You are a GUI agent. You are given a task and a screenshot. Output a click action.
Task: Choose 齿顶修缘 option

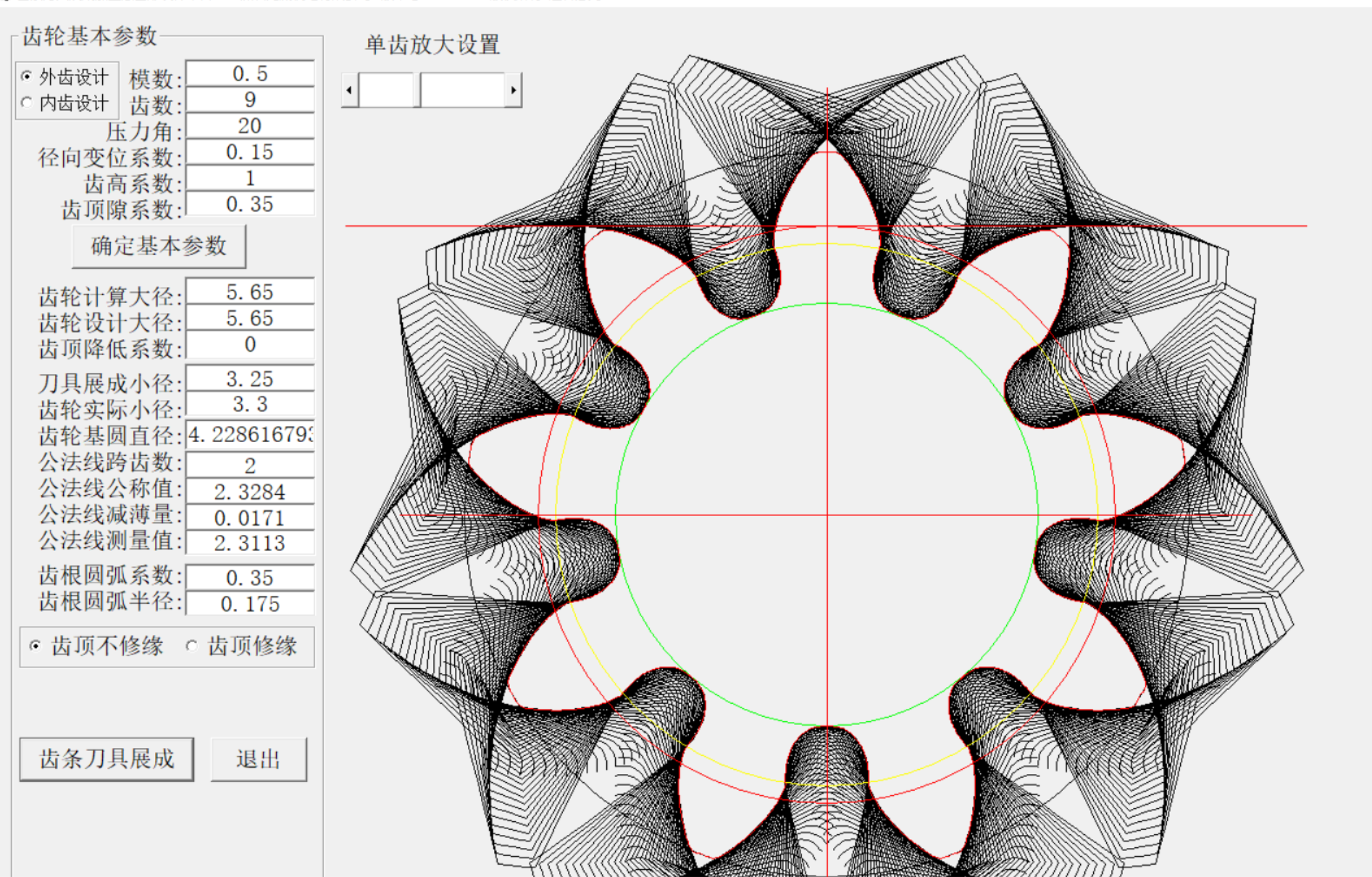(242, 646)
